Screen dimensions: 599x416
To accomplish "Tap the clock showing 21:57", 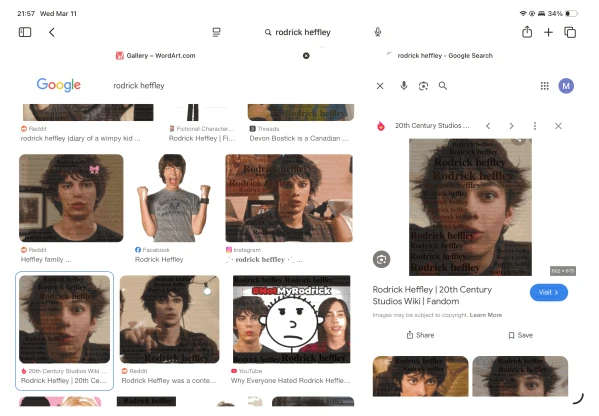I will [x=26, y=13].
